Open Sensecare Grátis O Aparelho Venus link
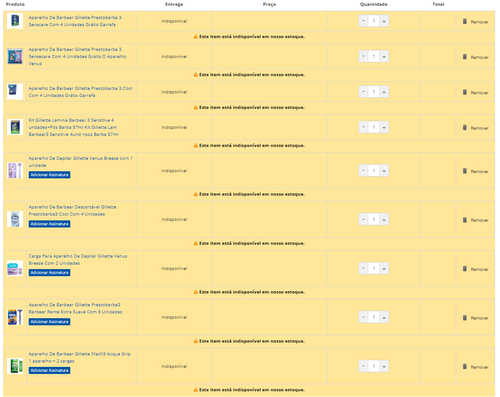This screenshot has height=397, width=500. 77,56
